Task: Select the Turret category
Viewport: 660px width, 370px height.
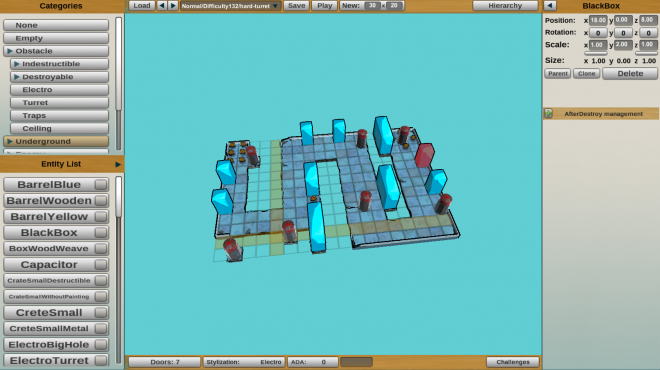Action: click(x=59, y=103)
